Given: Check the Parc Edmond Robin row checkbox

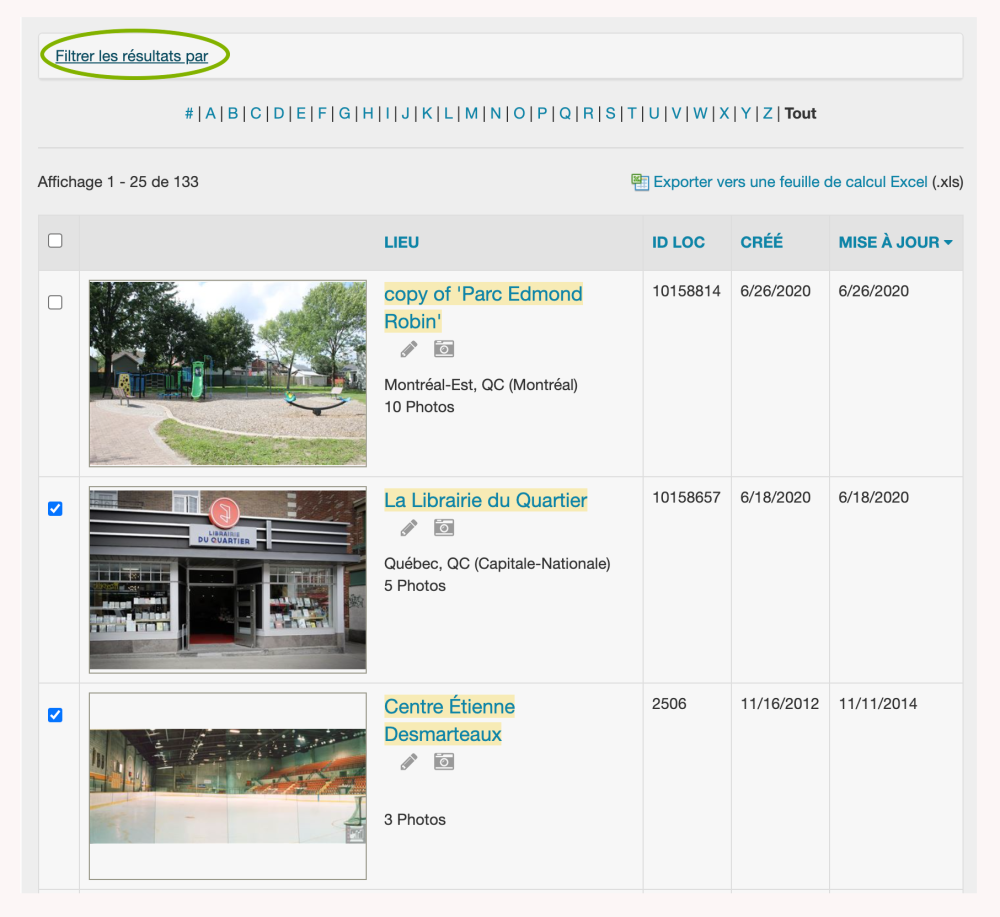Looking at the screenshot, I should pos(55,302).
